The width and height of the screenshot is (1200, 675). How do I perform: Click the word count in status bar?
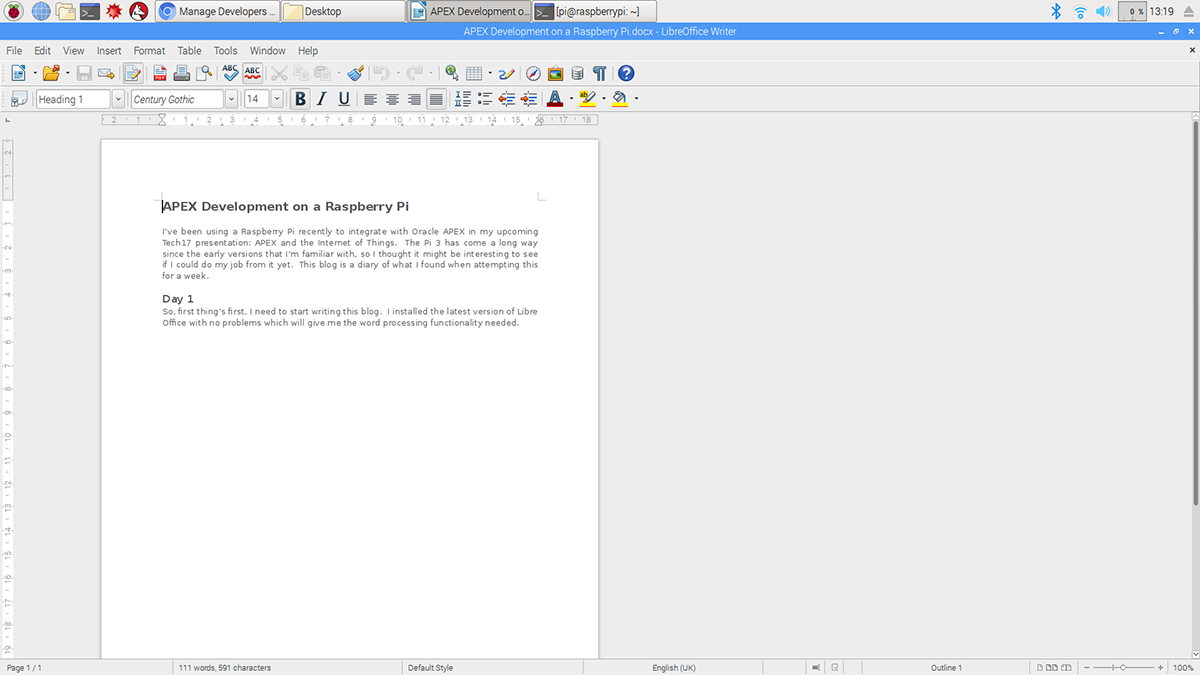[225, 667]
